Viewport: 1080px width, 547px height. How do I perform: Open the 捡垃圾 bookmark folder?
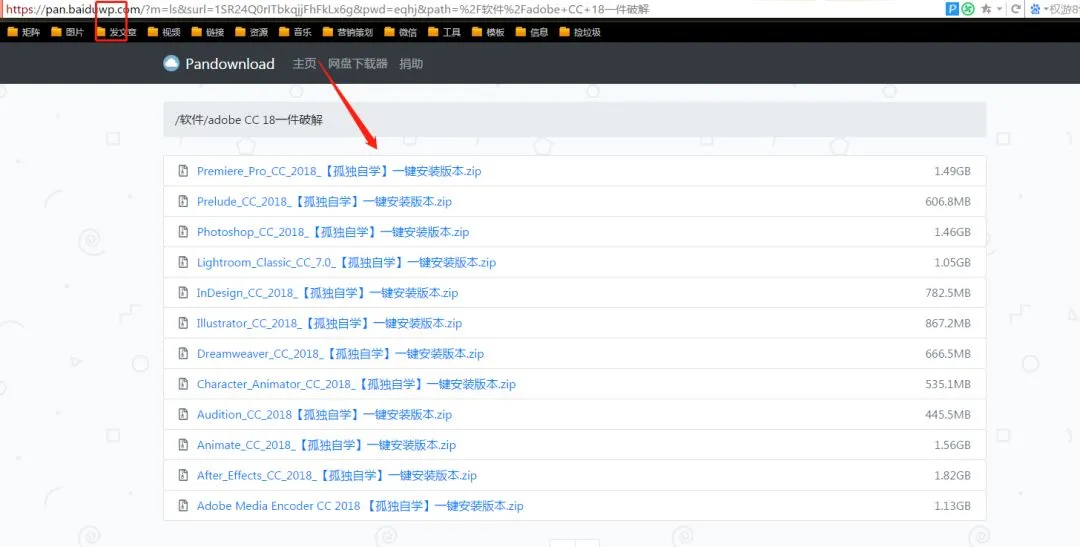click(580, 32)
